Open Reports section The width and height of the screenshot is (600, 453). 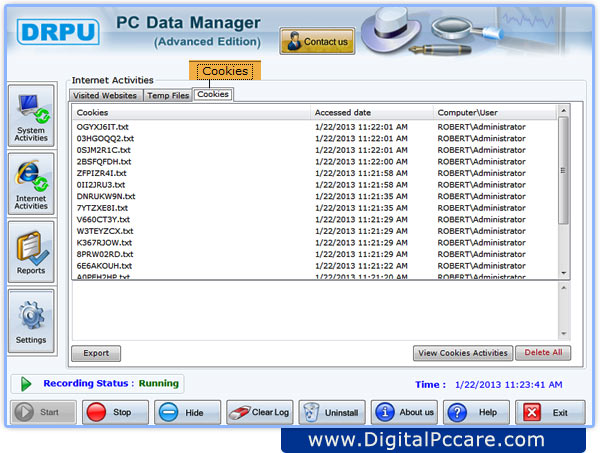point(31,252)
